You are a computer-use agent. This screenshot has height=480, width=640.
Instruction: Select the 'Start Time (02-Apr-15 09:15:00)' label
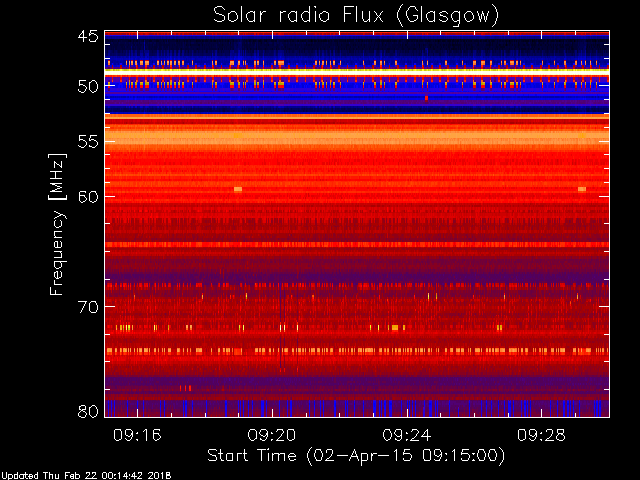click(x=356, y=456)
